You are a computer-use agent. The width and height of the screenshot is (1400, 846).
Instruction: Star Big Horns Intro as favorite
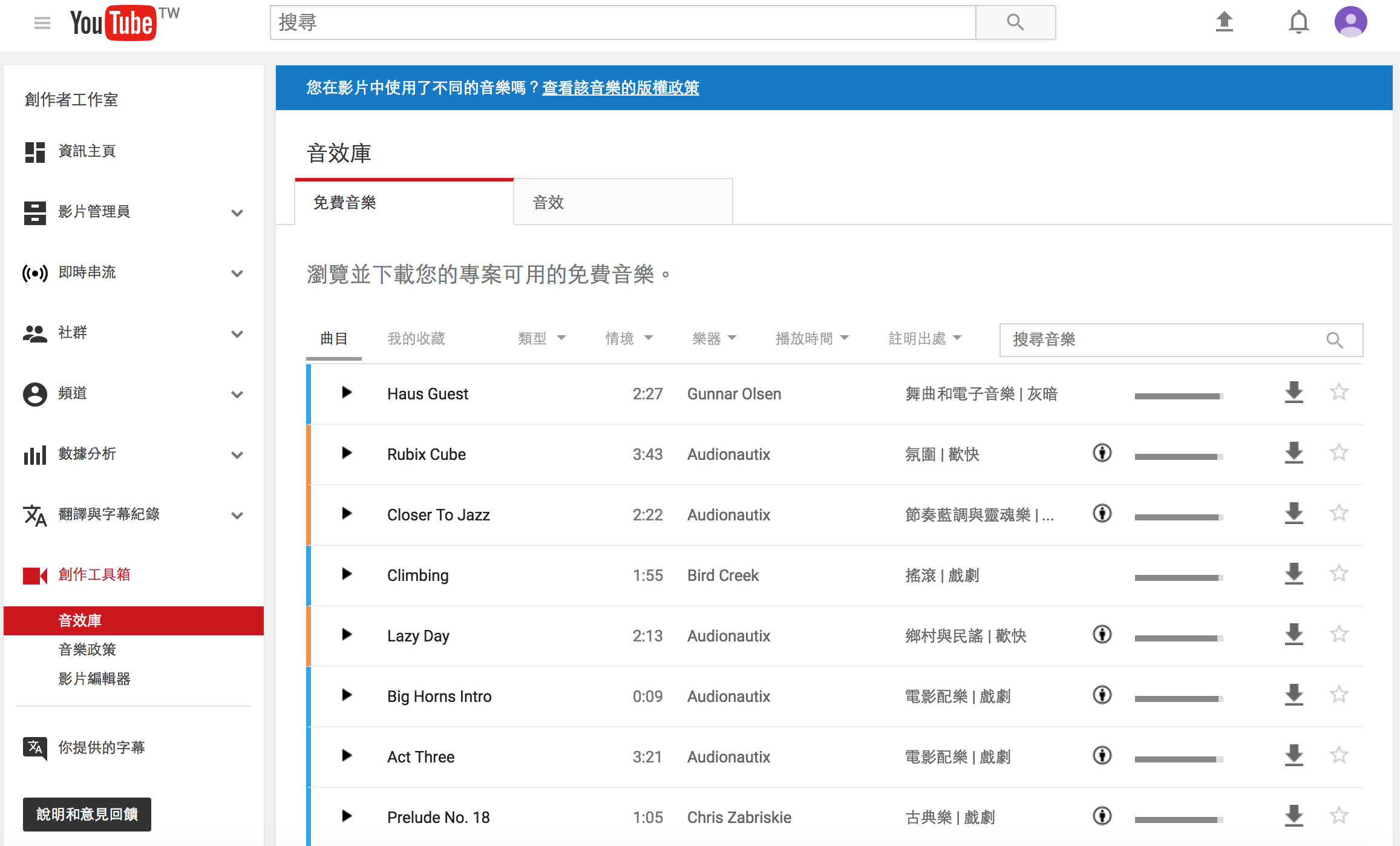coord(1339,695)
